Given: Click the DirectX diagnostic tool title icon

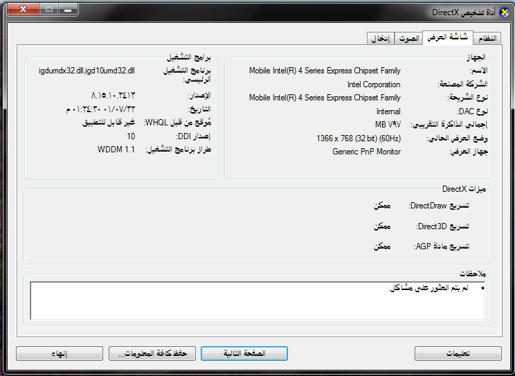Looking at the screenshot, I should 505,12.
